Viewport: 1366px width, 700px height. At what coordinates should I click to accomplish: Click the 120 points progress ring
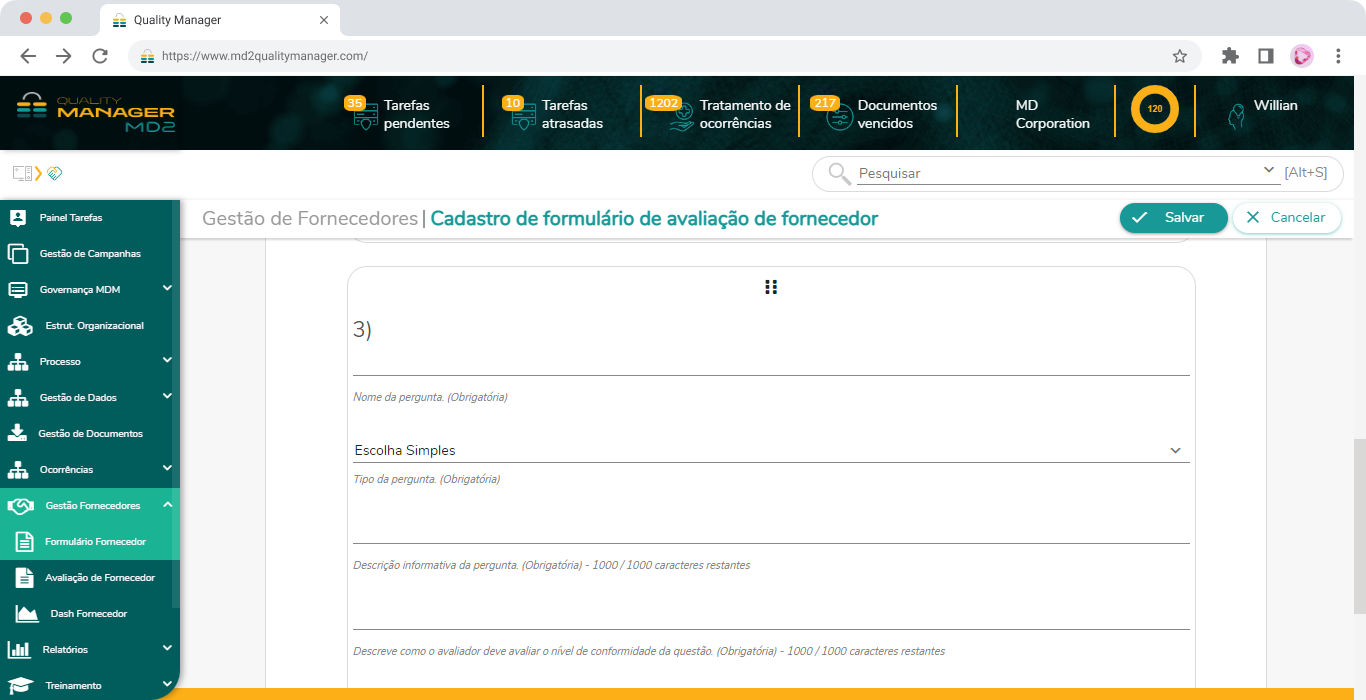pos(1155,110)
